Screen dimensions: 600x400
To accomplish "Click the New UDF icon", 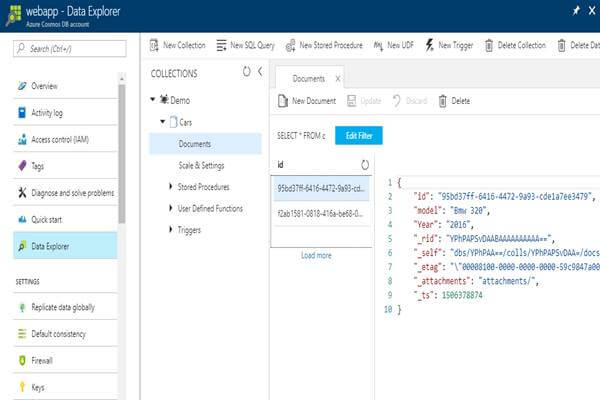I will (378, 46).
